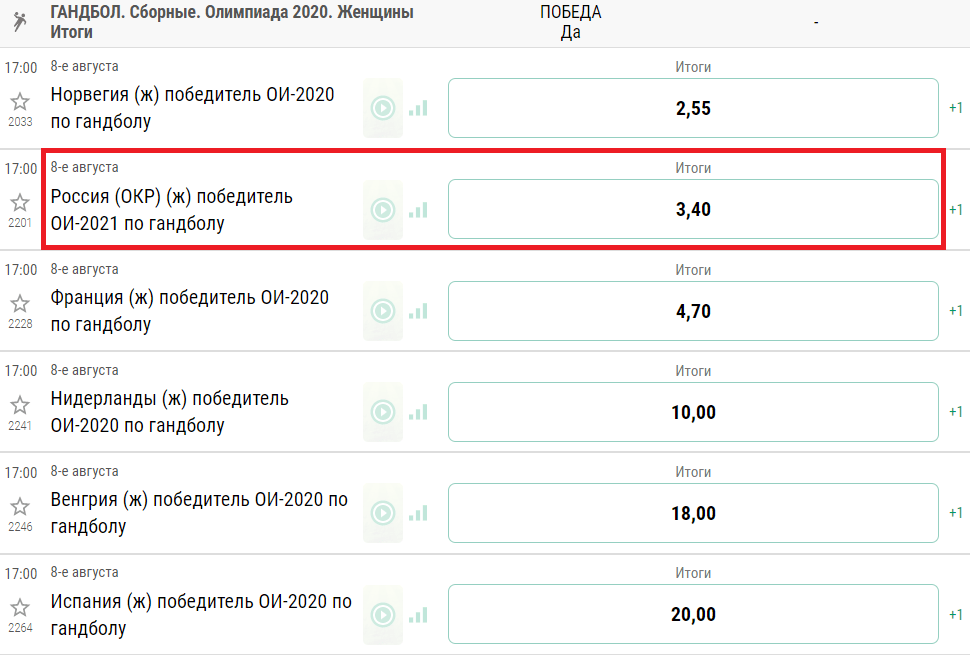Expand +1 more markets for Испания
Image resolution: width=970 pixels, height=655 pixels.
(956, 615)
